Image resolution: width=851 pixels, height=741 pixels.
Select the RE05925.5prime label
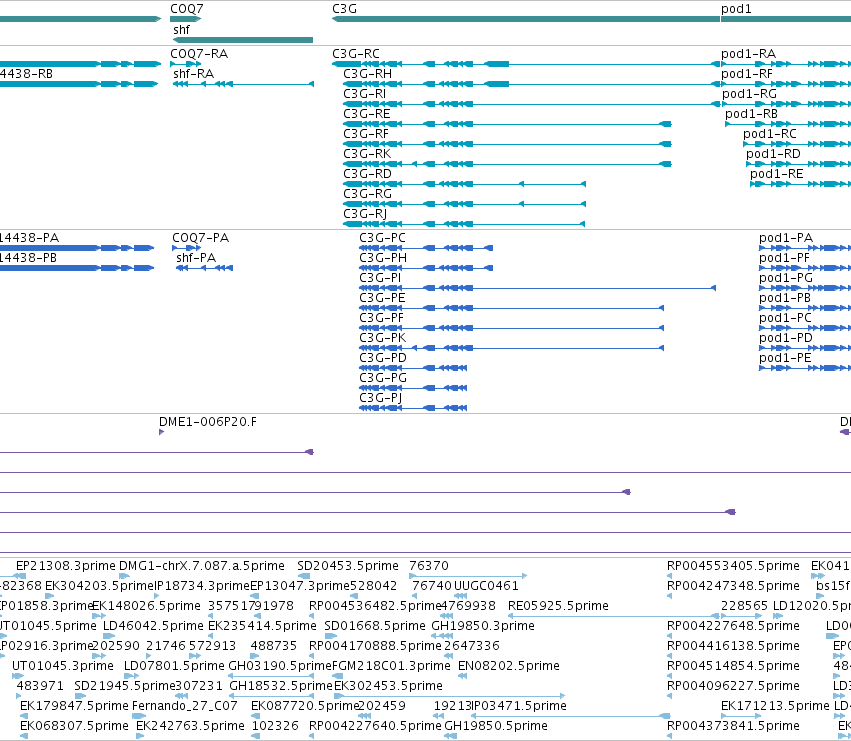(558, 606)
